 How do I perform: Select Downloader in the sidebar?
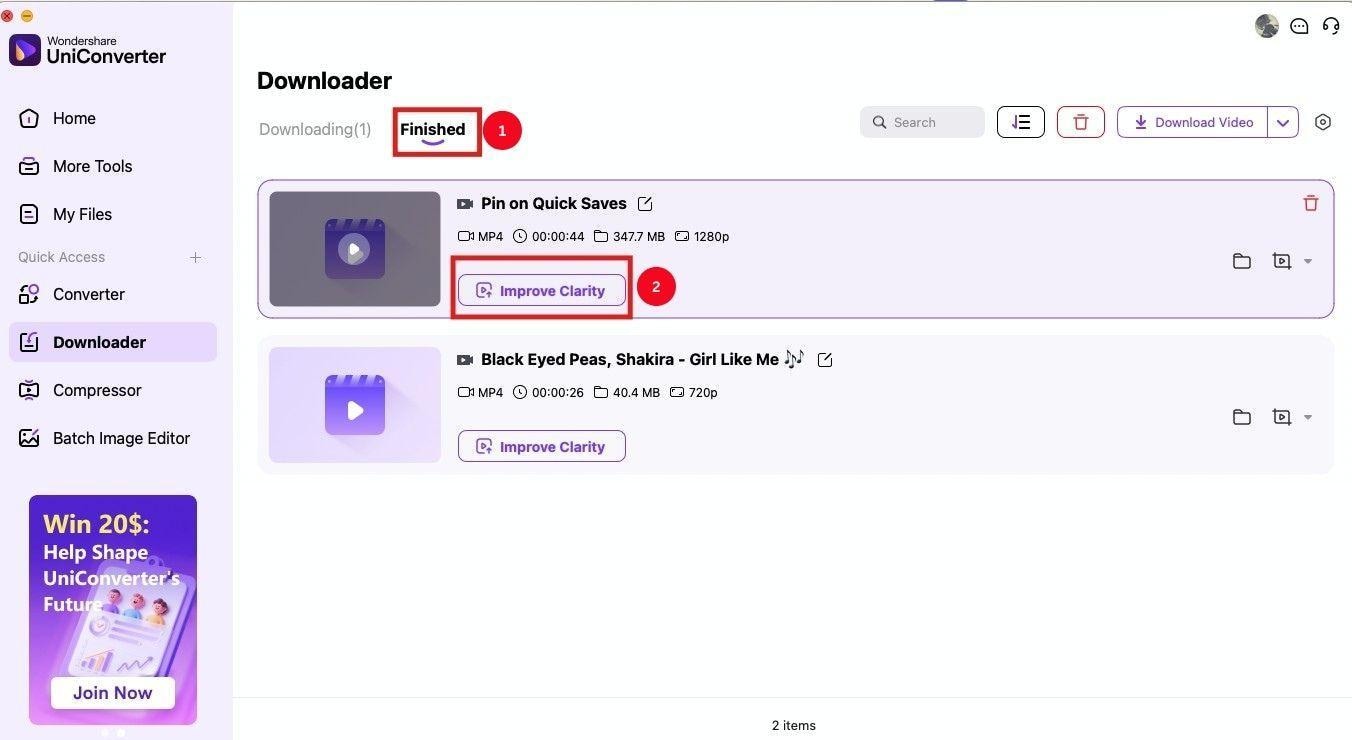click(113, 342)
